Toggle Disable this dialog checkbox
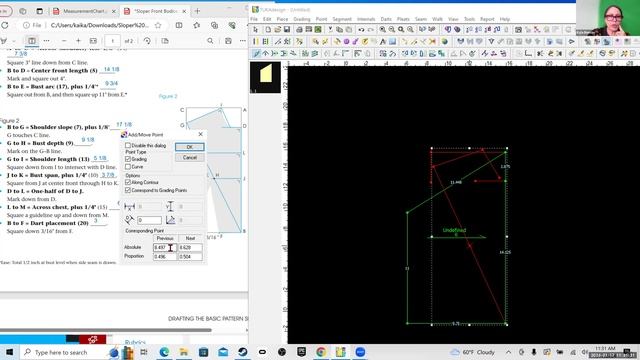 pyautogui.click(x=128, y=145)
